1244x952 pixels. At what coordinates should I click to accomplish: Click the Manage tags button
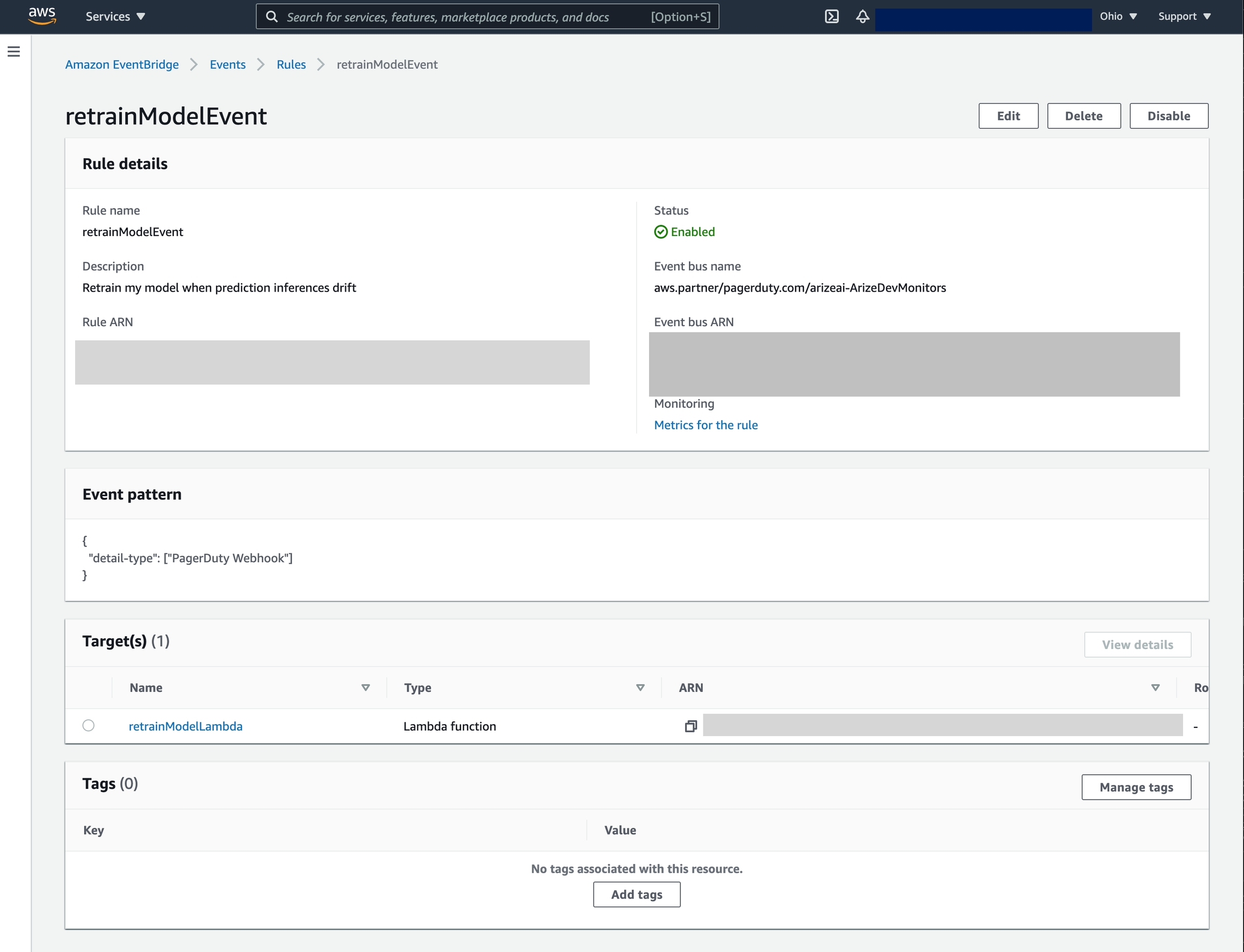point(1136,787)
